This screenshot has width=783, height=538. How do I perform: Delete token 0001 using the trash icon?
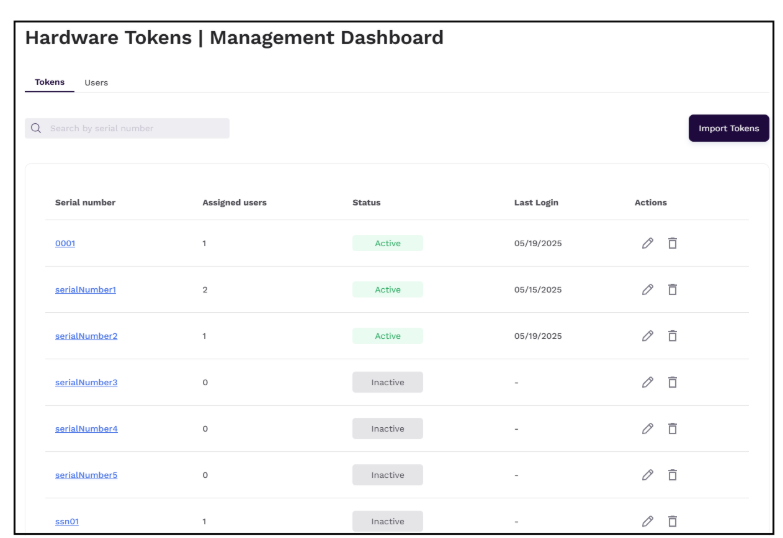coord(672,243)
